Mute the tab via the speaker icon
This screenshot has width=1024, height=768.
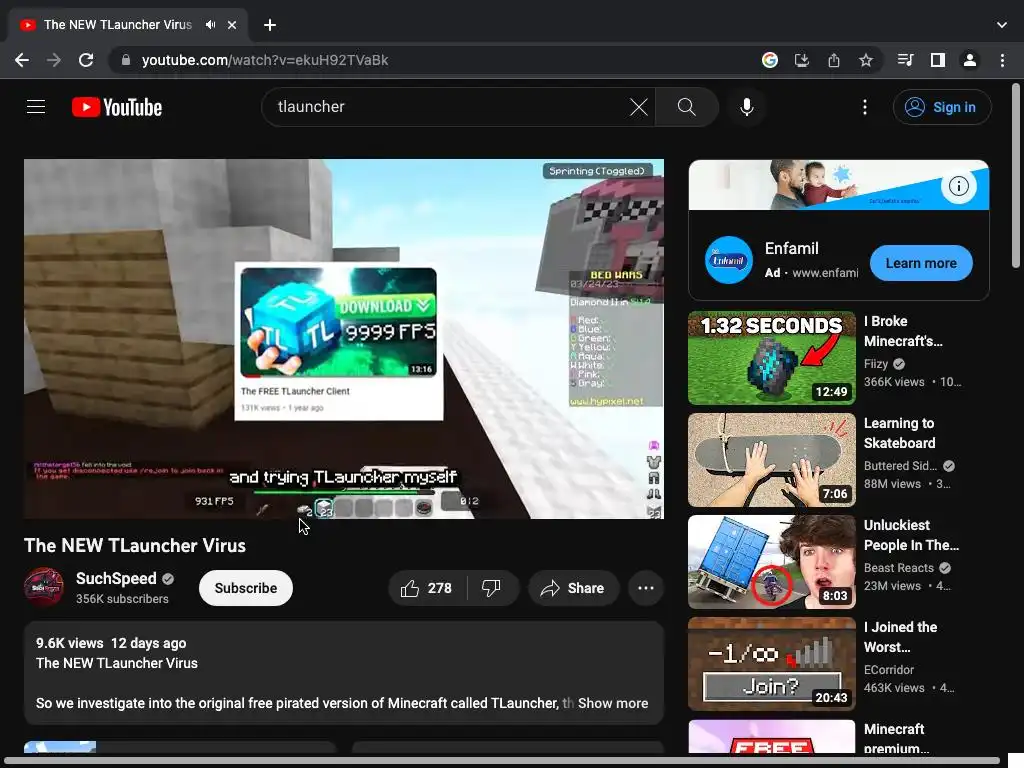coord(210,25)
